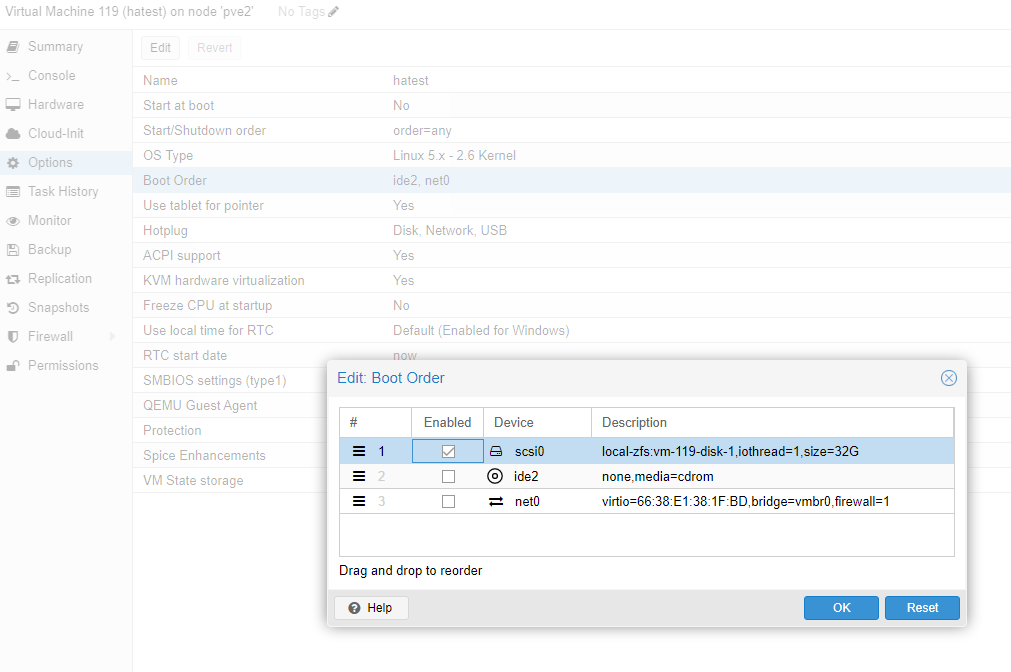This screenshot has width=1011, height=672.
Task: Switch to the Task History section
Action: (x=66, y=192)
